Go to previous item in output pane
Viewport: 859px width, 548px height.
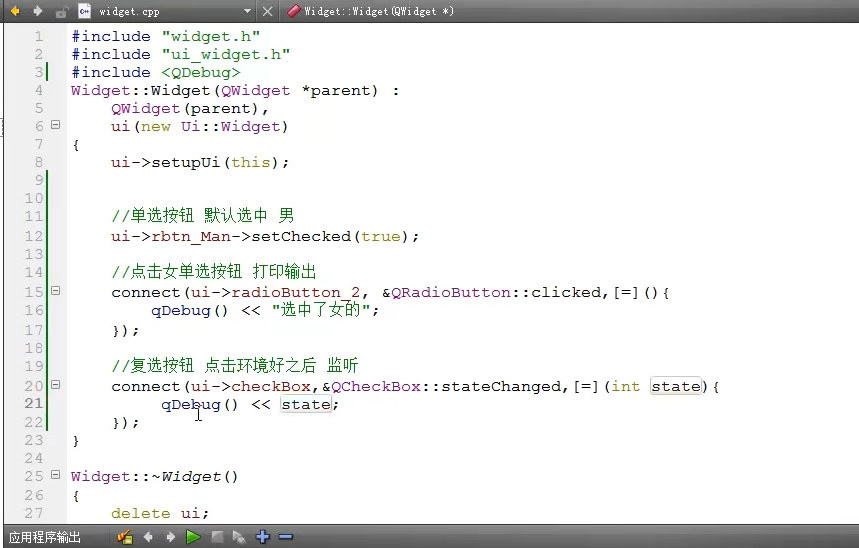(148, 537)
